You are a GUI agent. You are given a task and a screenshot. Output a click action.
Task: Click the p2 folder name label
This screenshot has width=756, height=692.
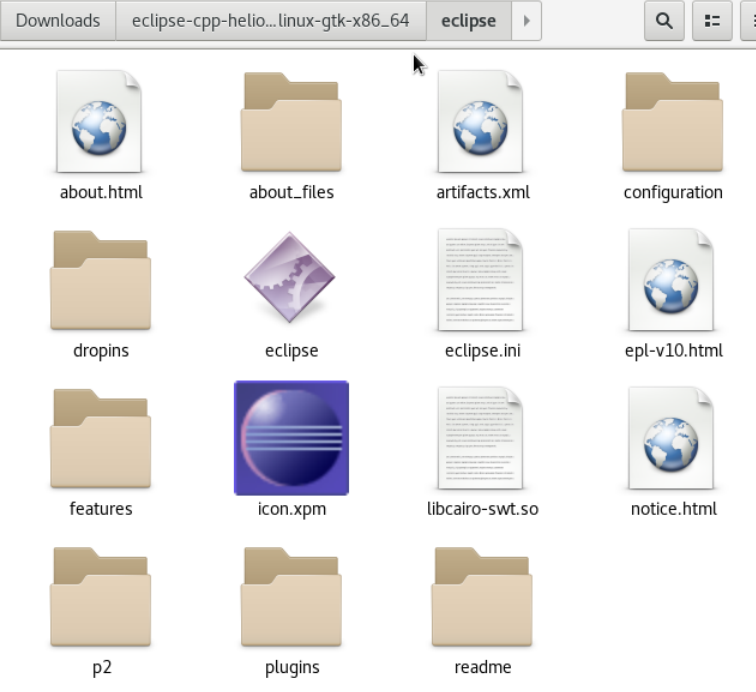[102, 668]
